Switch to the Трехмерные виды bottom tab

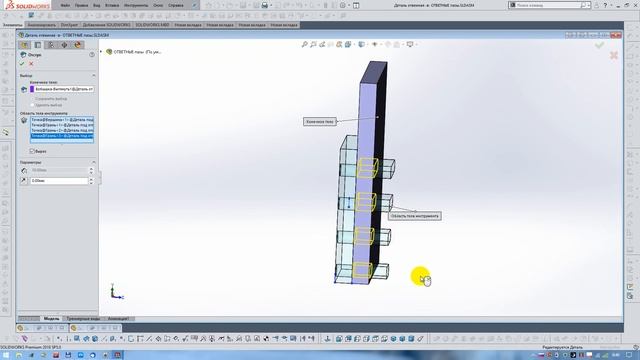[x=83, y=319]
